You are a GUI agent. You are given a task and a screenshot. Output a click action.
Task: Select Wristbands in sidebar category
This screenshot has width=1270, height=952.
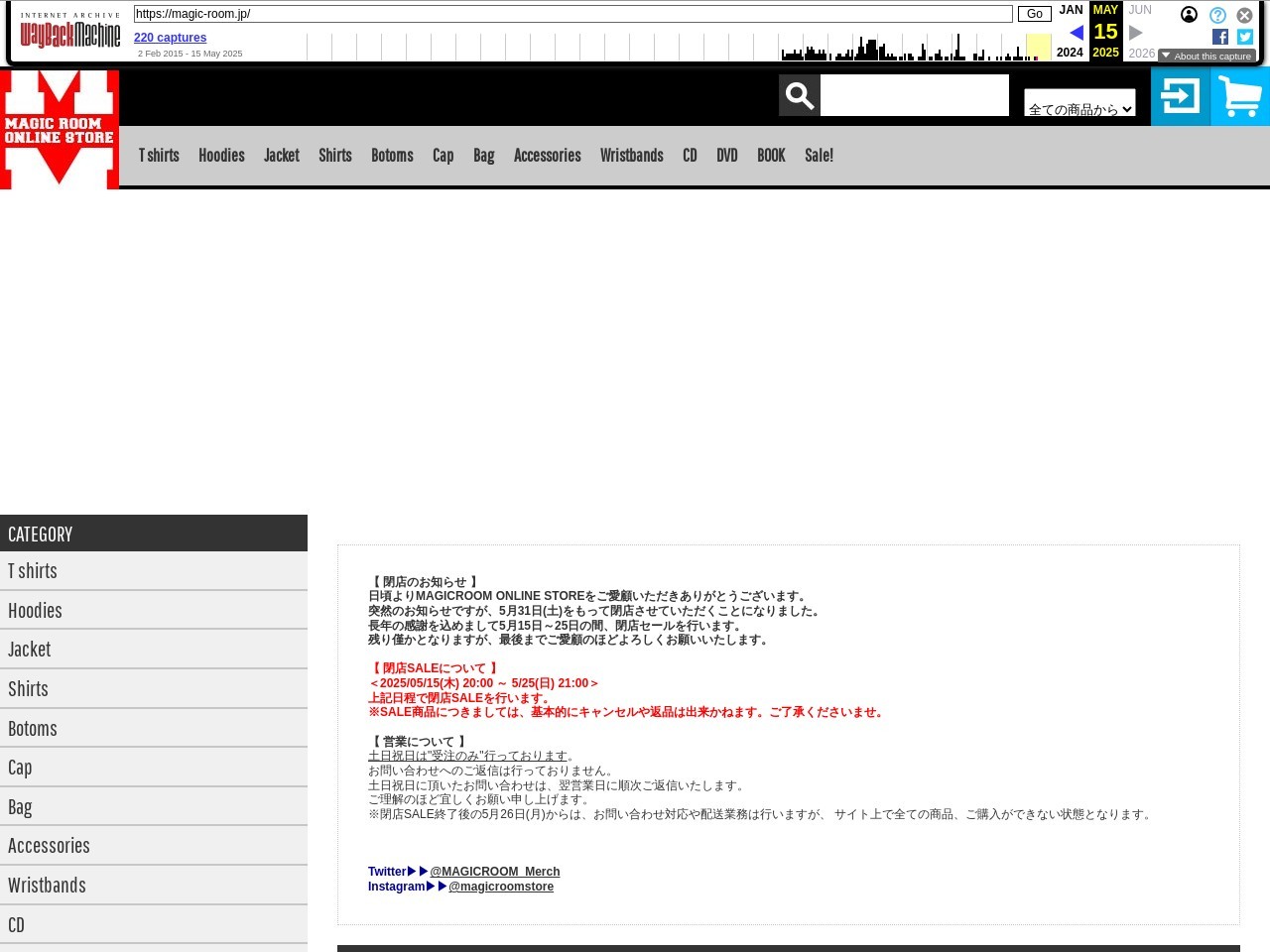coord(154,886)
